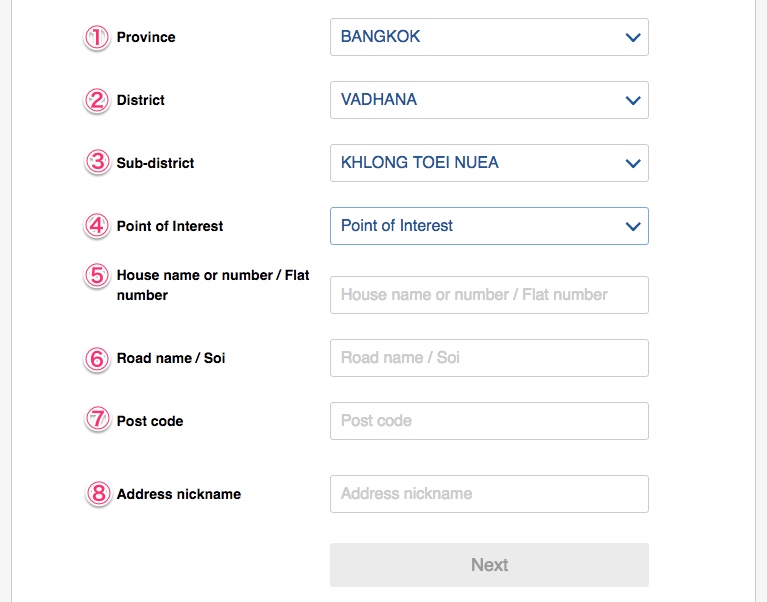The image size is (767, 602).
Task: Click the circled number 8 marker
Action: click(x=96, y=493)
